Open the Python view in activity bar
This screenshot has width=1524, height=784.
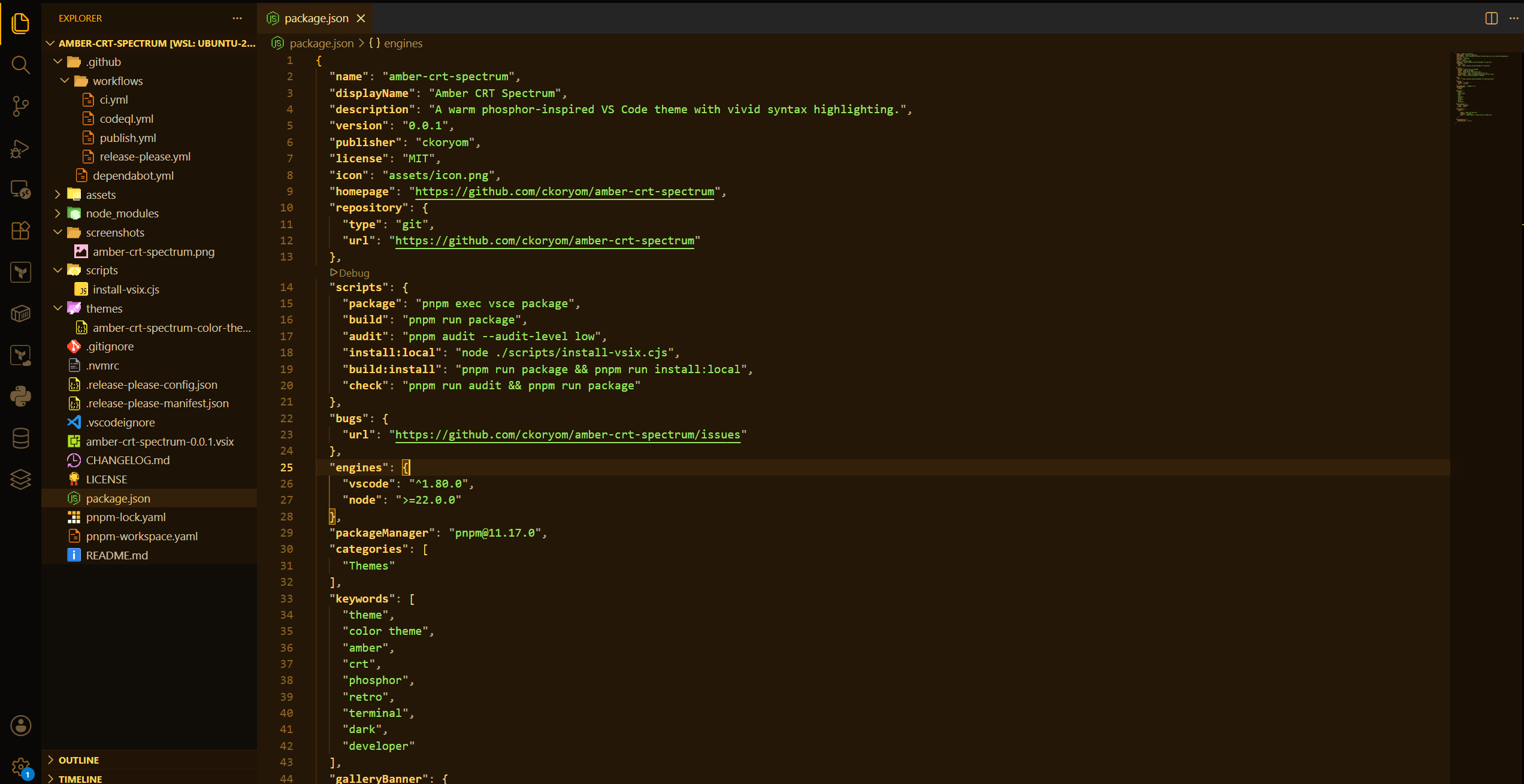coord(20,396)
